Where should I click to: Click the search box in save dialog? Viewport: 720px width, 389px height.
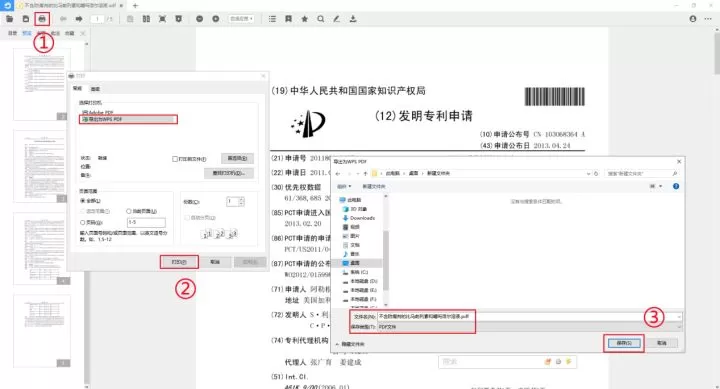[641, 174]
